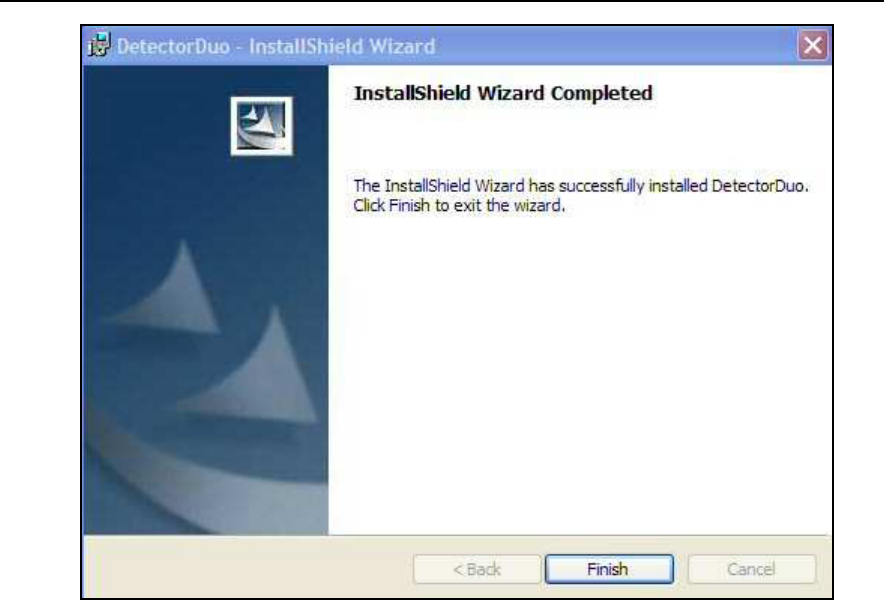Screen dimensions: 884x600
Task: Click the InstallShield sailboat logo thumbnail
Action: [x=262, y=126]
